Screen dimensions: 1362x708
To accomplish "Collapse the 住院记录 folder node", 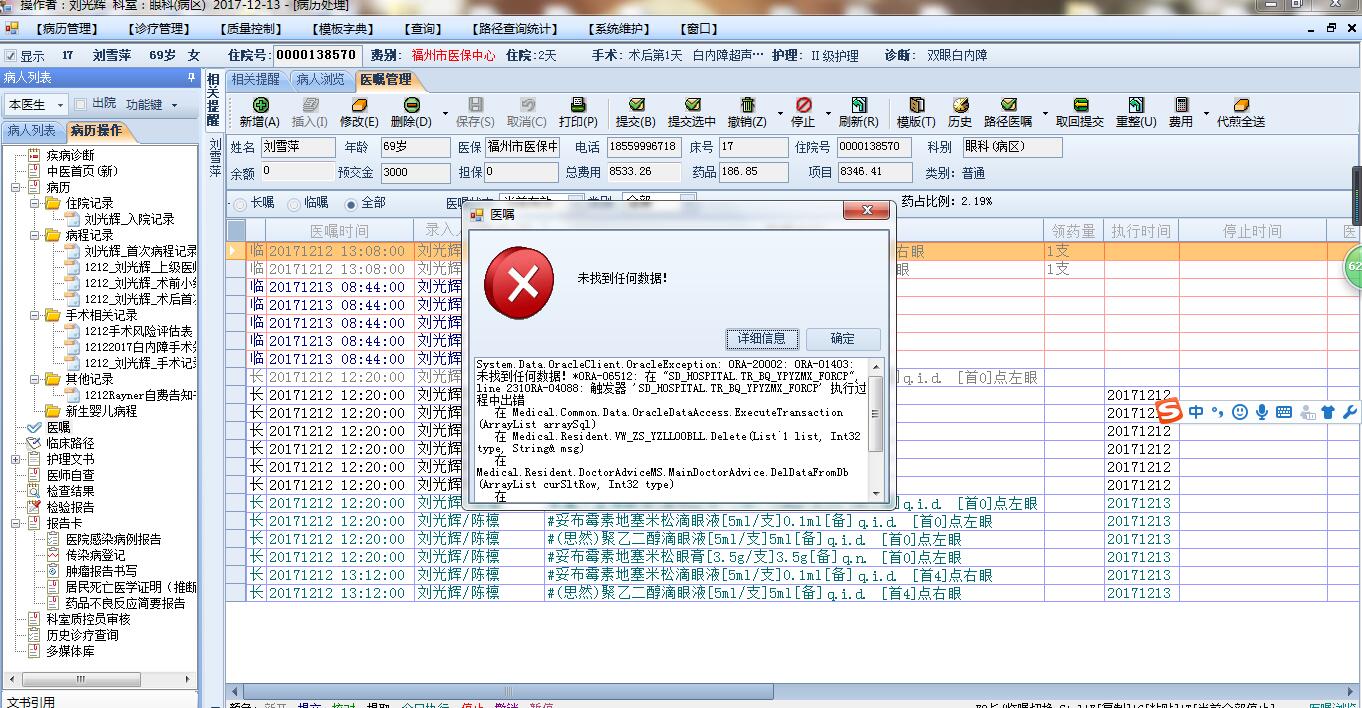I will 33,203.
